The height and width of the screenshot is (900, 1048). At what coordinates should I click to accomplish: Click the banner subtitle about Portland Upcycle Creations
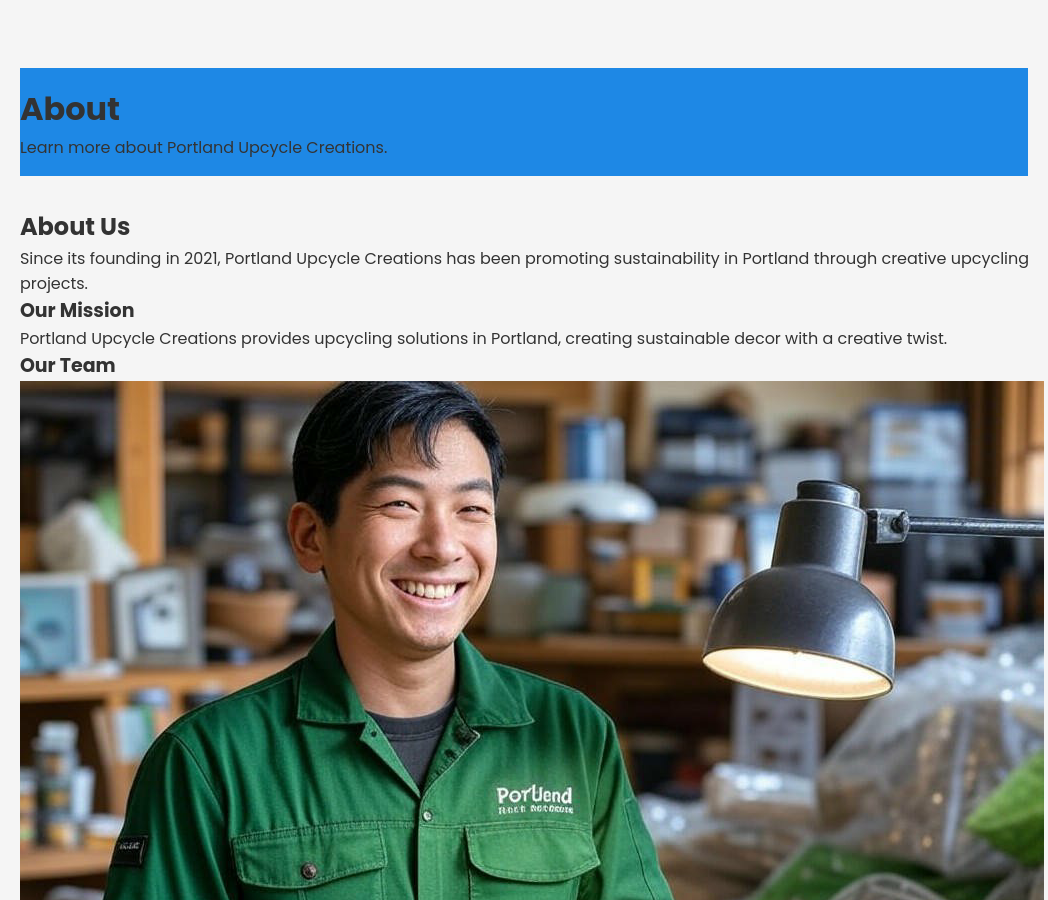click(x=203, y=148)
